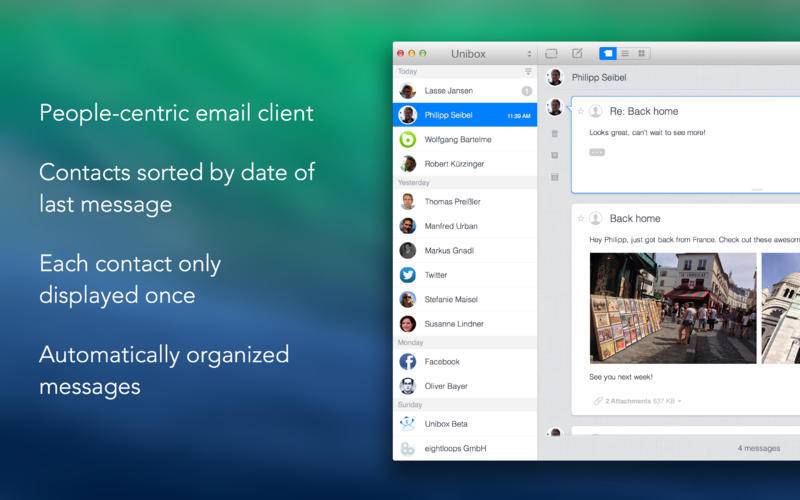This screenshot has height=500, width=800.
Task: Open the Unibox account switcher dropdown
Action: [x=529, y=54]
